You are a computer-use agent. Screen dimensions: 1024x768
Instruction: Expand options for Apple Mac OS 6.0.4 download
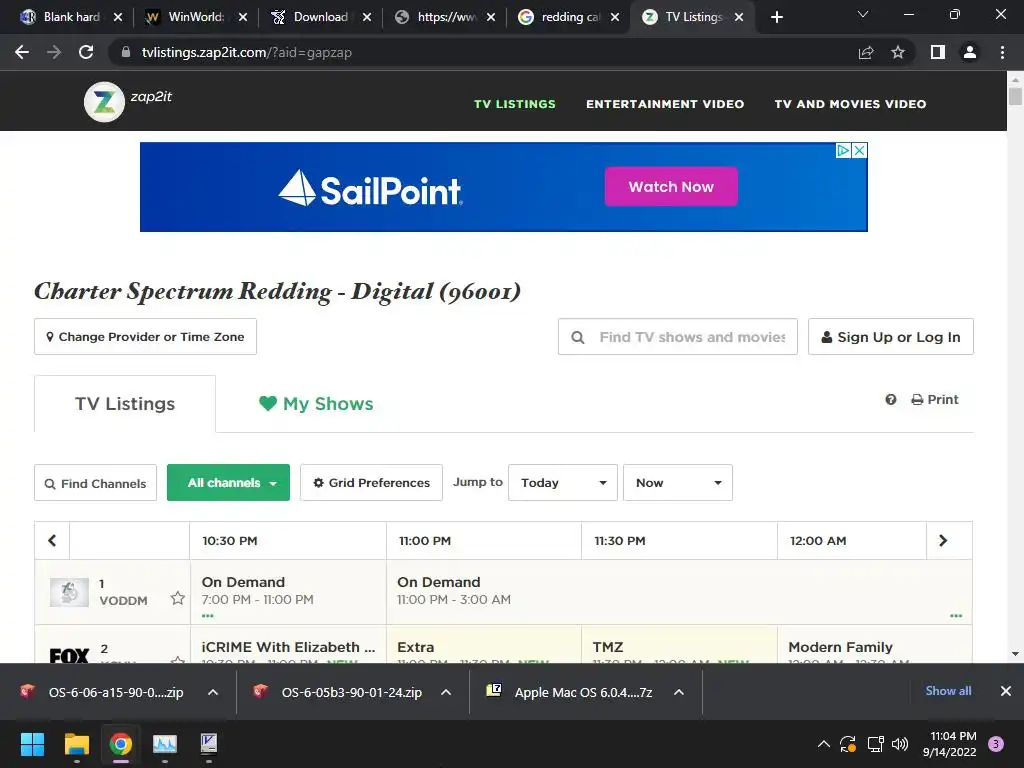point(679,692)
